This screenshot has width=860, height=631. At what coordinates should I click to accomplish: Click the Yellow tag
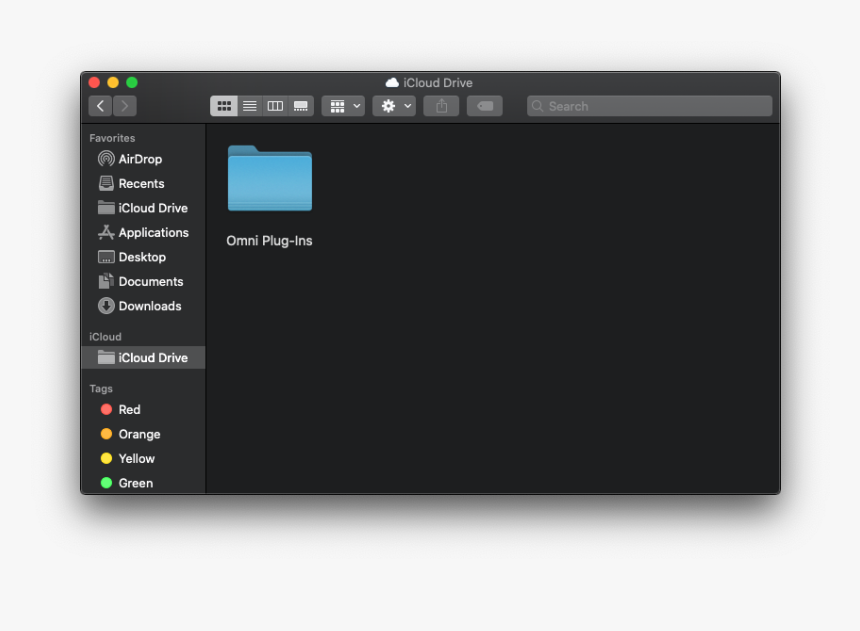pyautogui.click(x=144, y=459)
